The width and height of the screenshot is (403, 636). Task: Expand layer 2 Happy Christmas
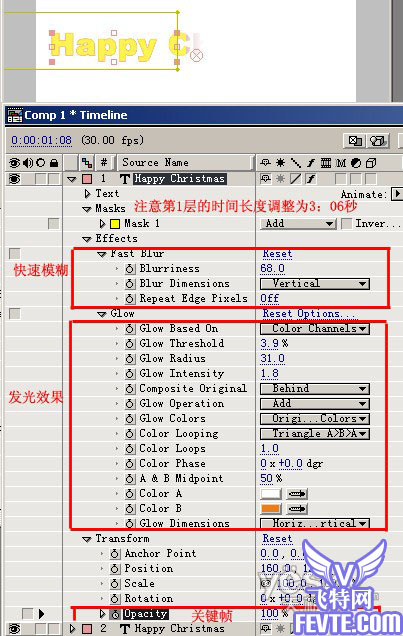[x=72, y=629]
